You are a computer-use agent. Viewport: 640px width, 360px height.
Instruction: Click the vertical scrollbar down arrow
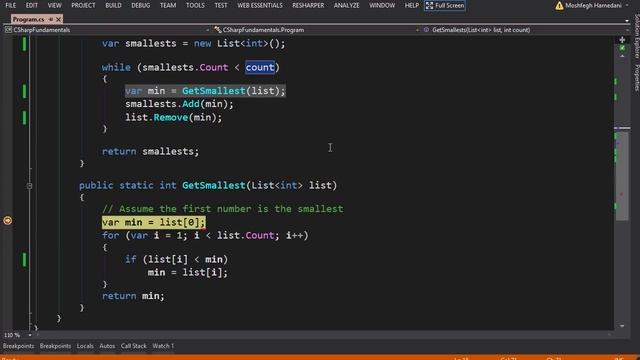point(622,326)
